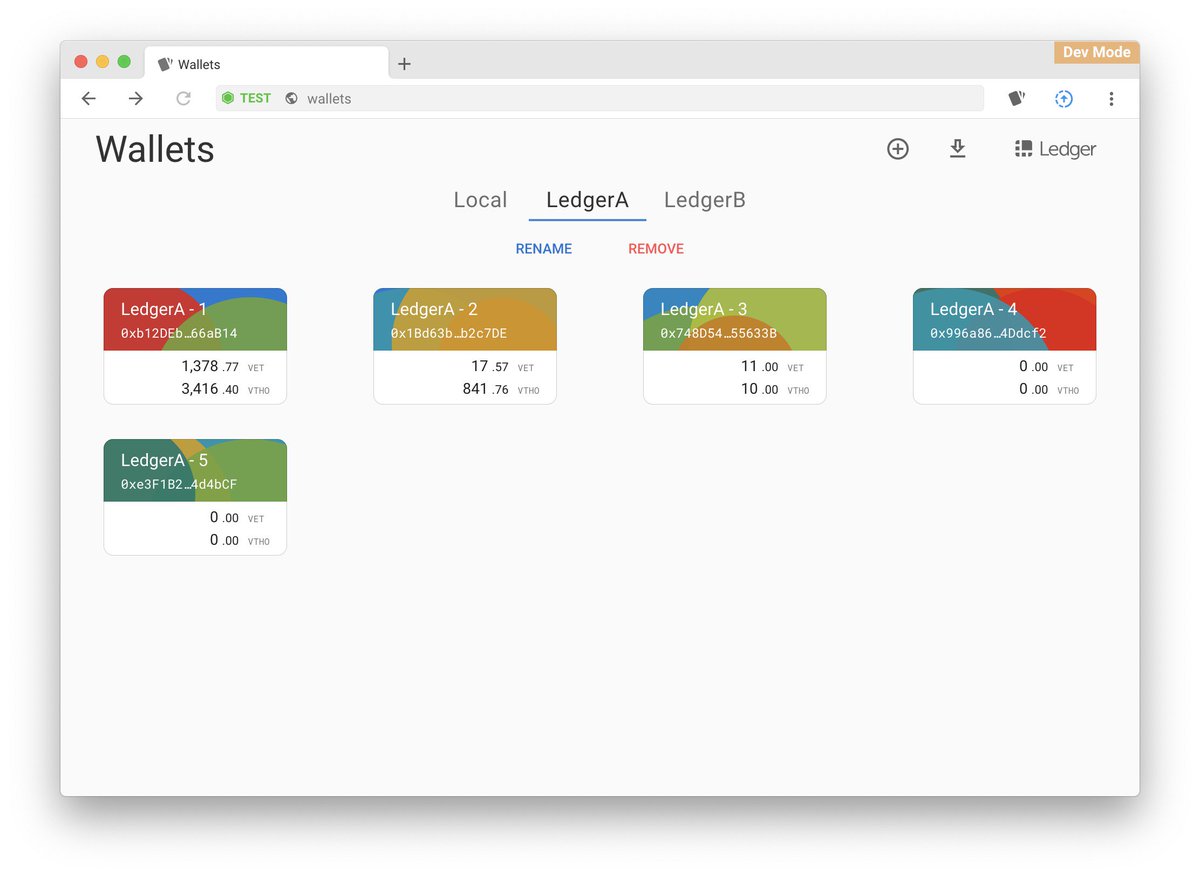Click the 10.00 VTHO balance
This screenshot has height=876, width=1200.
point(775,389)
